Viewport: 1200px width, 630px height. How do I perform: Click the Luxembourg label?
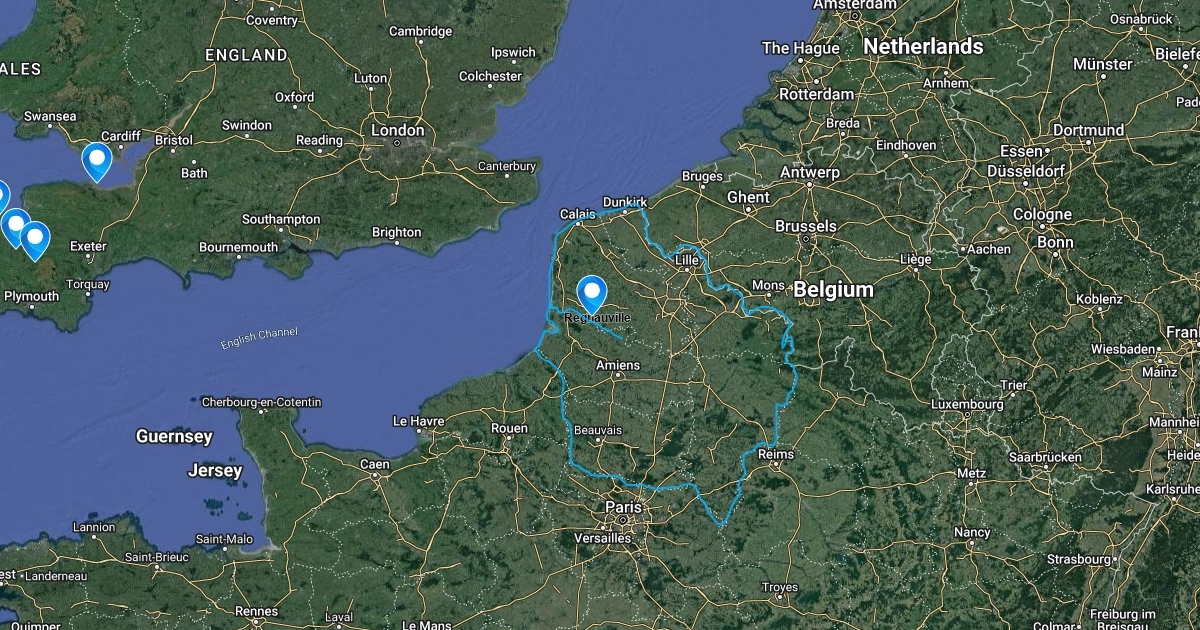coord(966,405)
